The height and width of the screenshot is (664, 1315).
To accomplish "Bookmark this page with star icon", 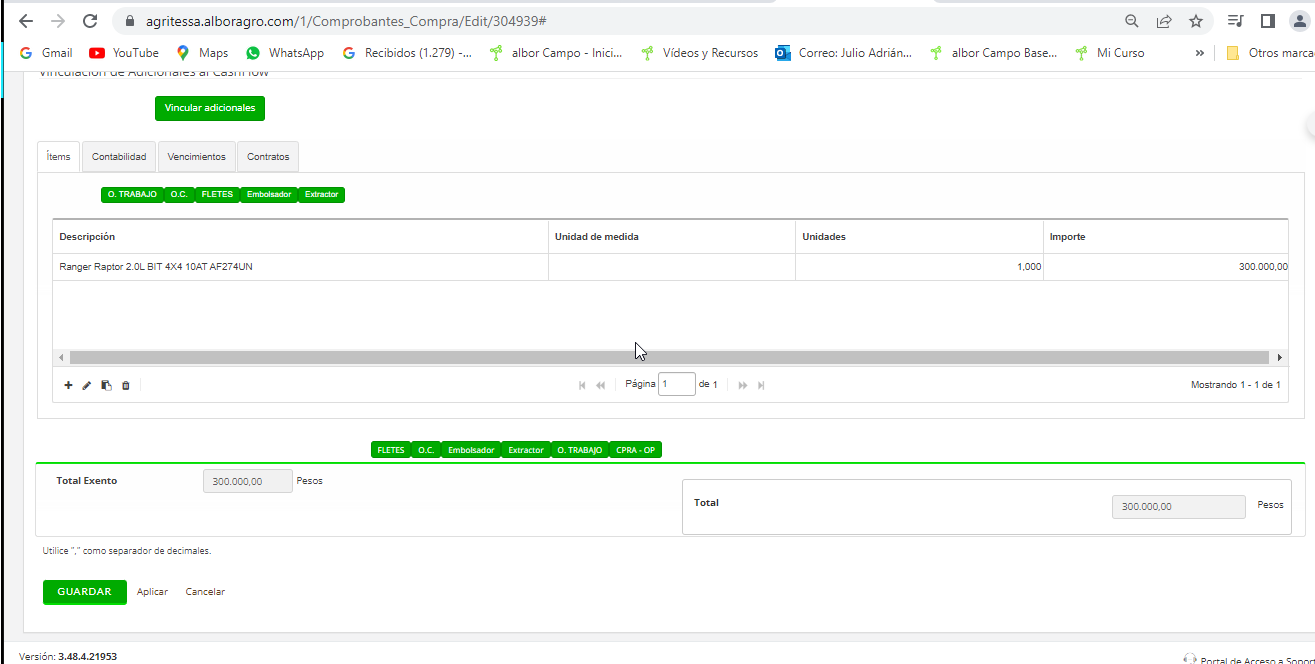I will (x=1195, y=21).
